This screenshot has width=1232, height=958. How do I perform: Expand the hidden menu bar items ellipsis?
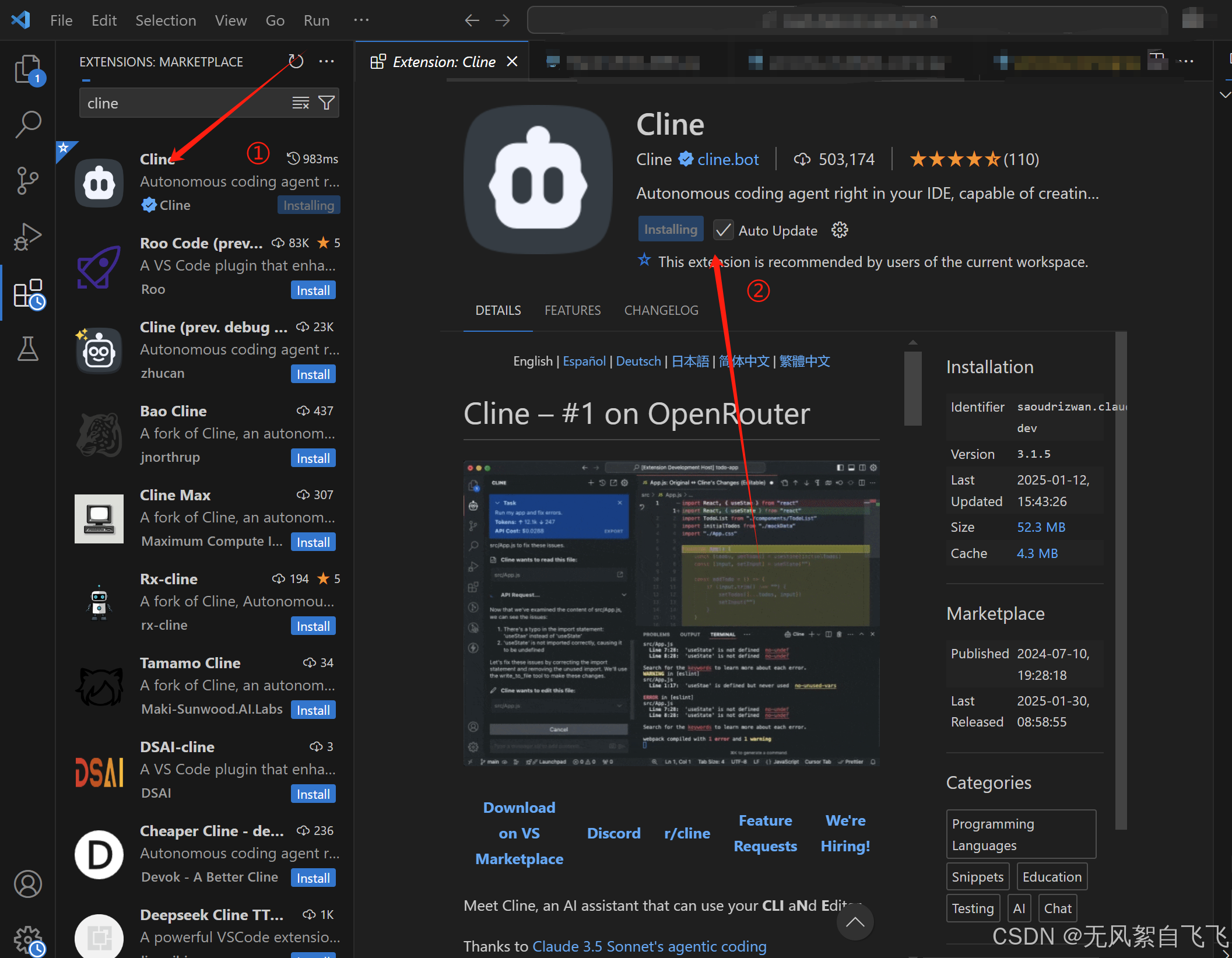coord(361,20)
